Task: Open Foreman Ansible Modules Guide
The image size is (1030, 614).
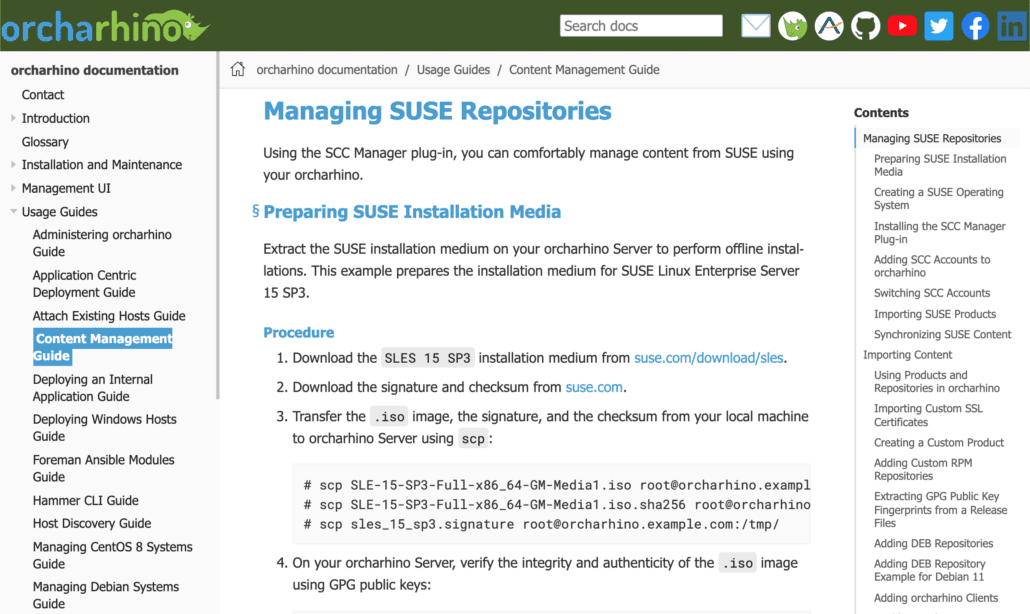Action: (x=103, y=468)
